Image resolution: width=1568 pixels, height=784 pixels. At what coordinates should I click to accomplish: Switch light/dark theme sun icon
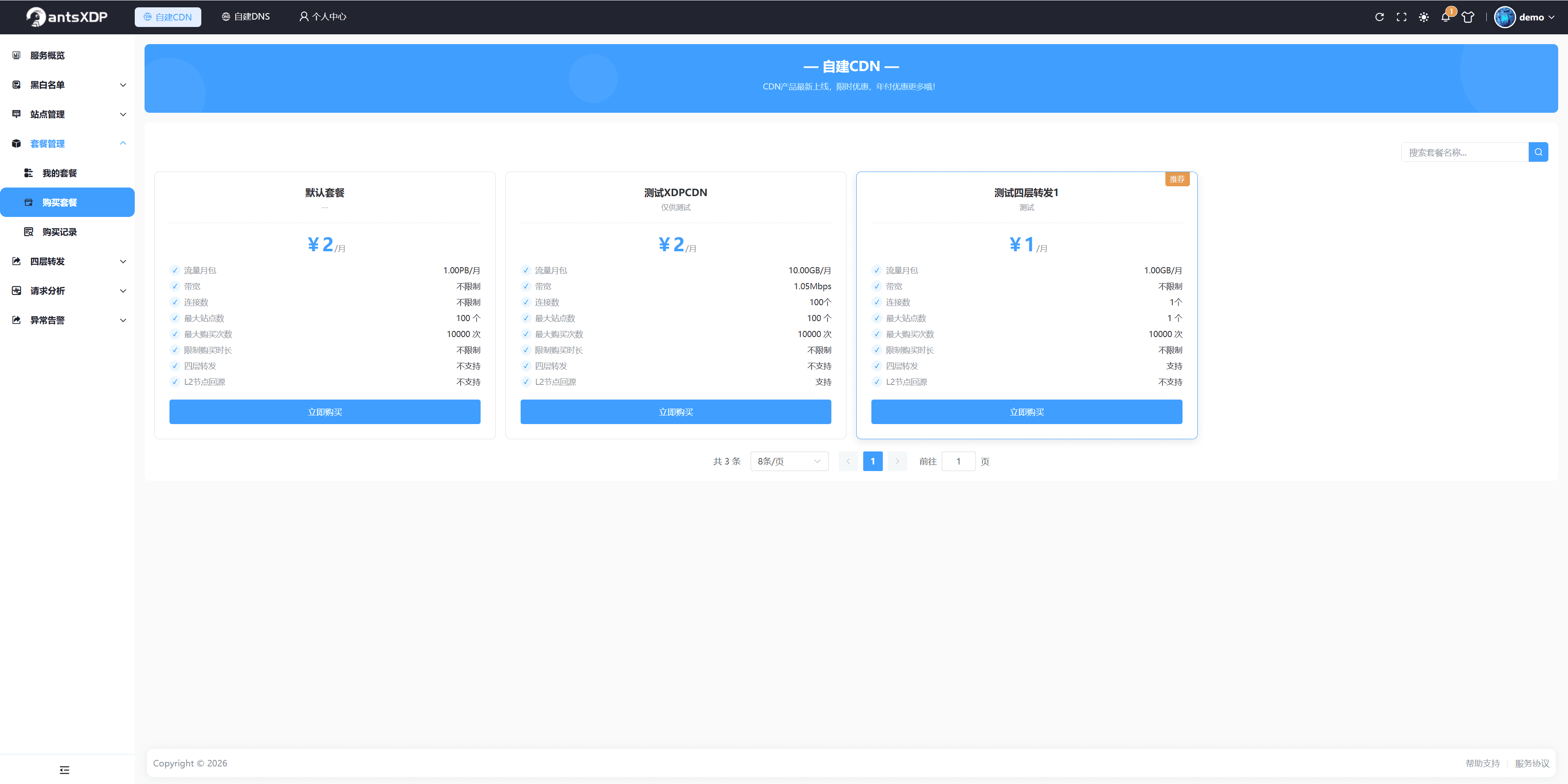1424,17
